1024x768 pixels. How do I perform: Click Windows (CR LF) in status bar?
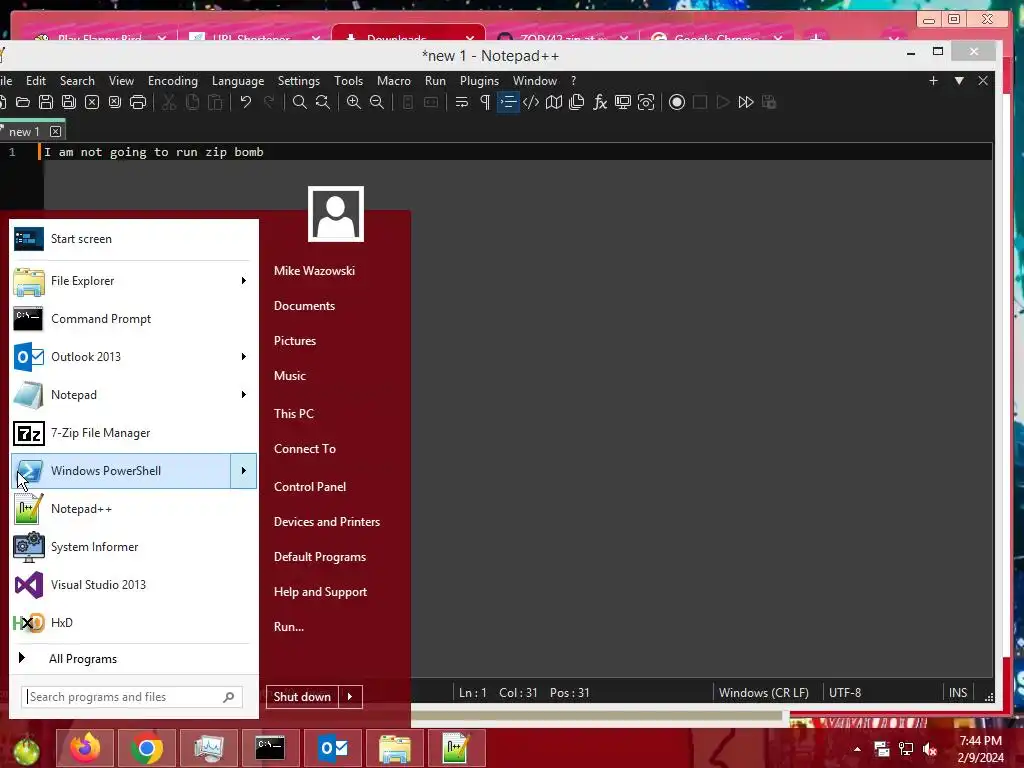click(763, 693)
